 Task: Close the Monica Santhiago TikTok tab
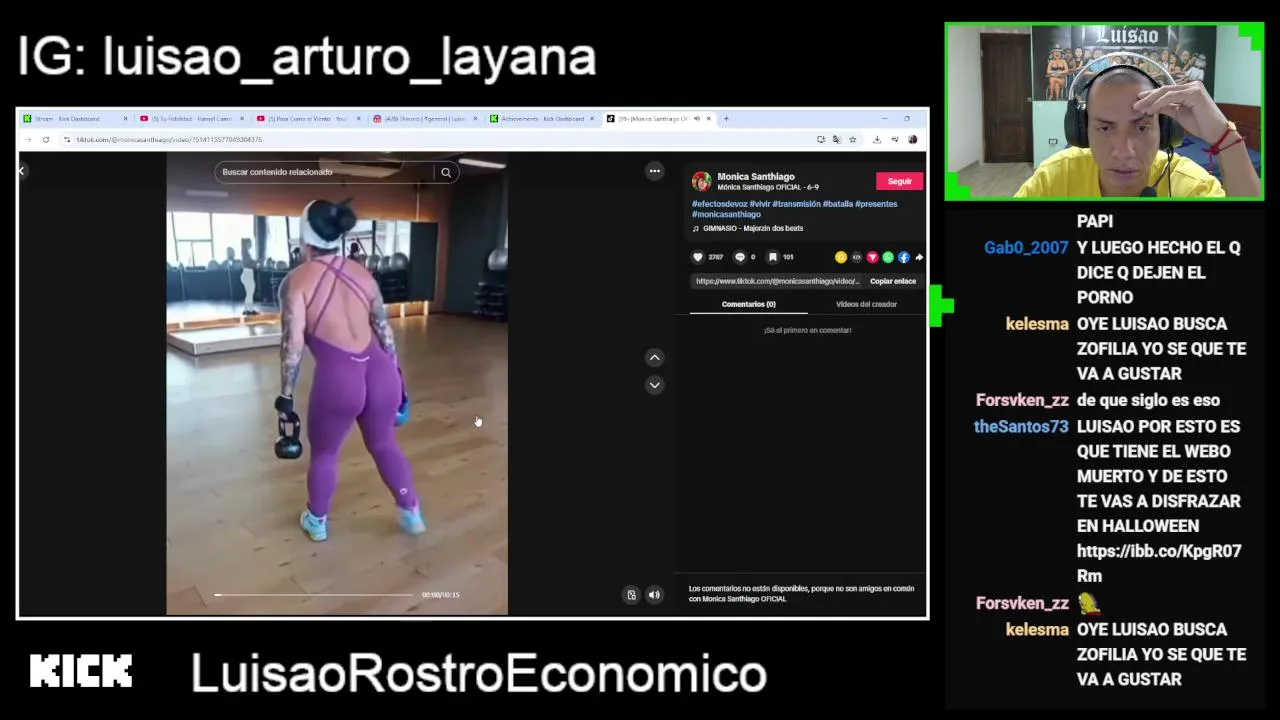click(x=708, y=119)
